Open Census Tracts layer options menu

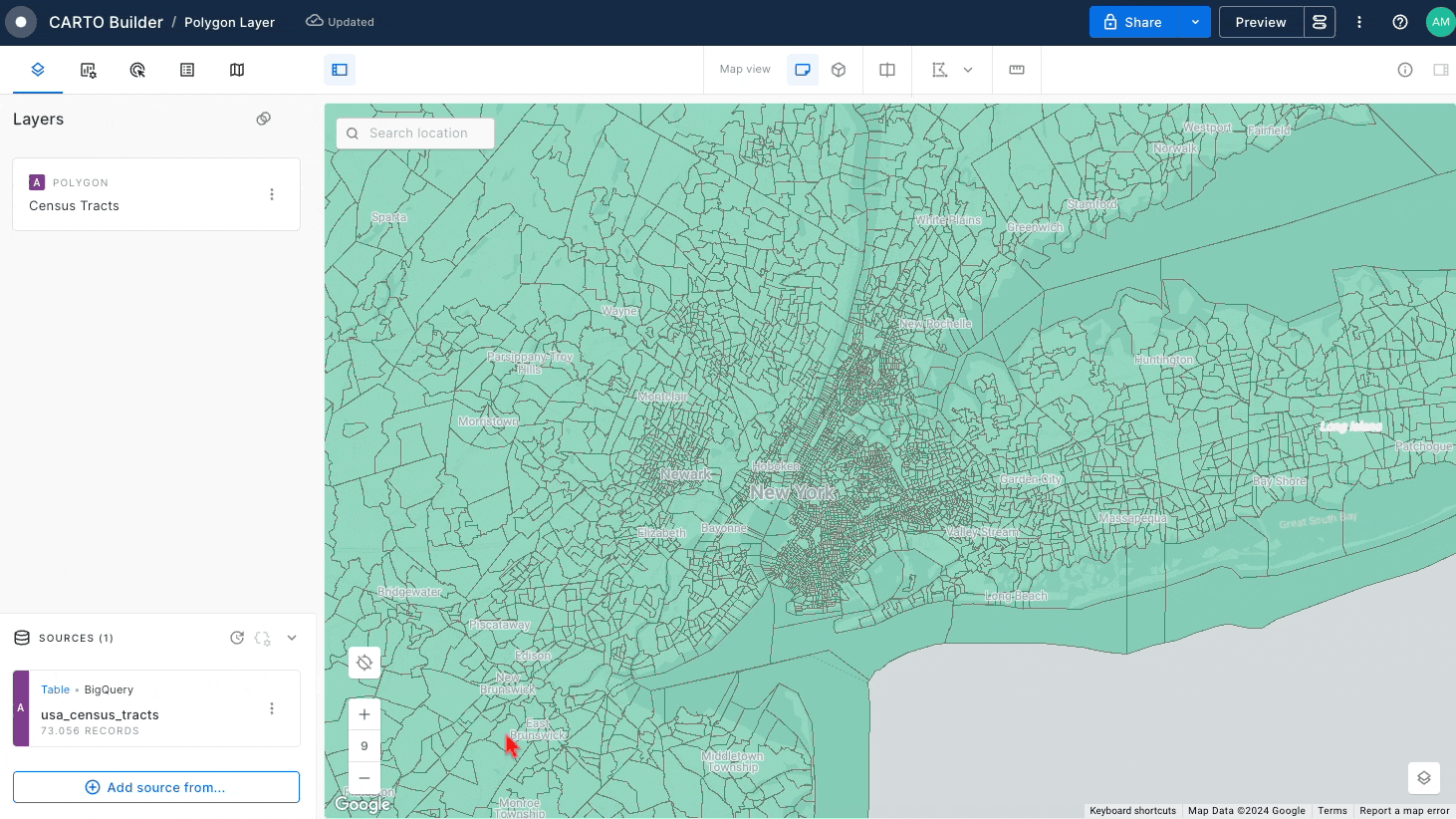point(272,194)
